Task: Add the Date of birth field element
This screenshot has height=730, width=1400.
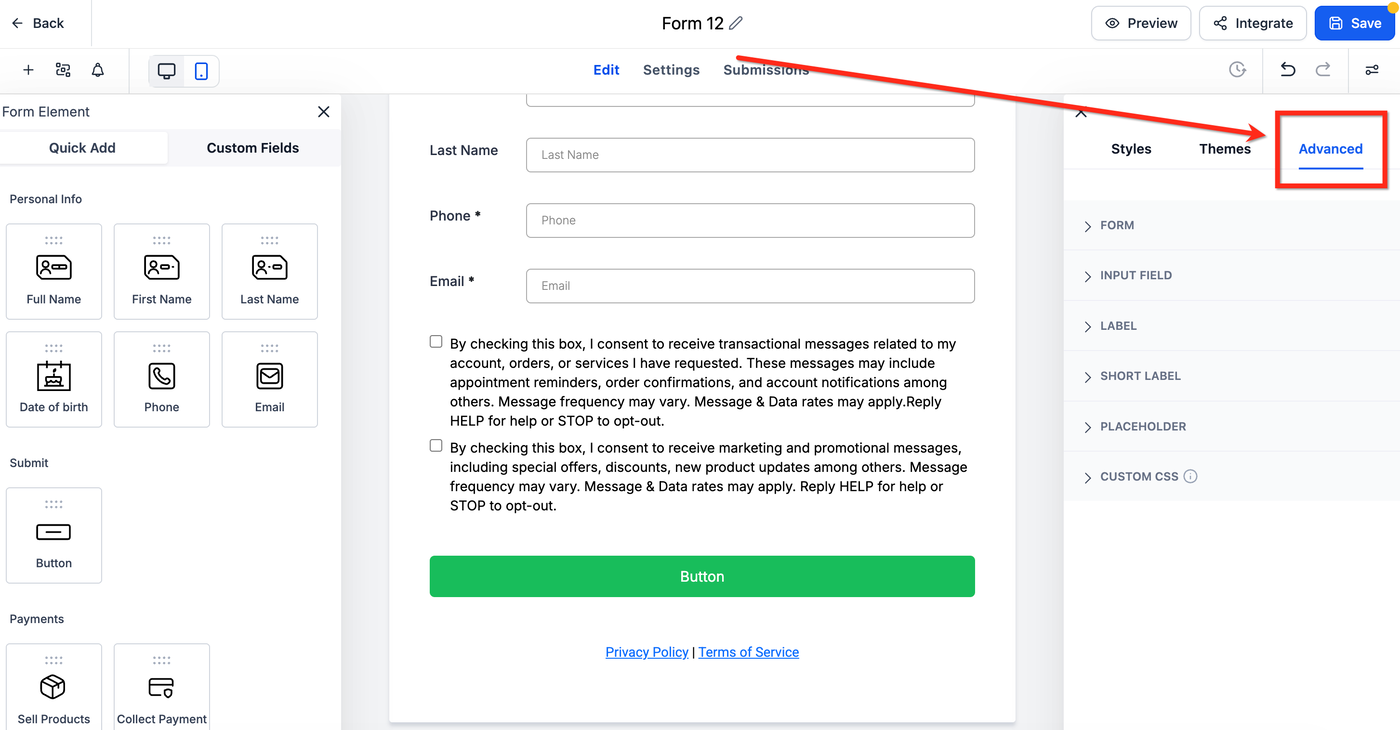Action: click(x=54, y=380)
